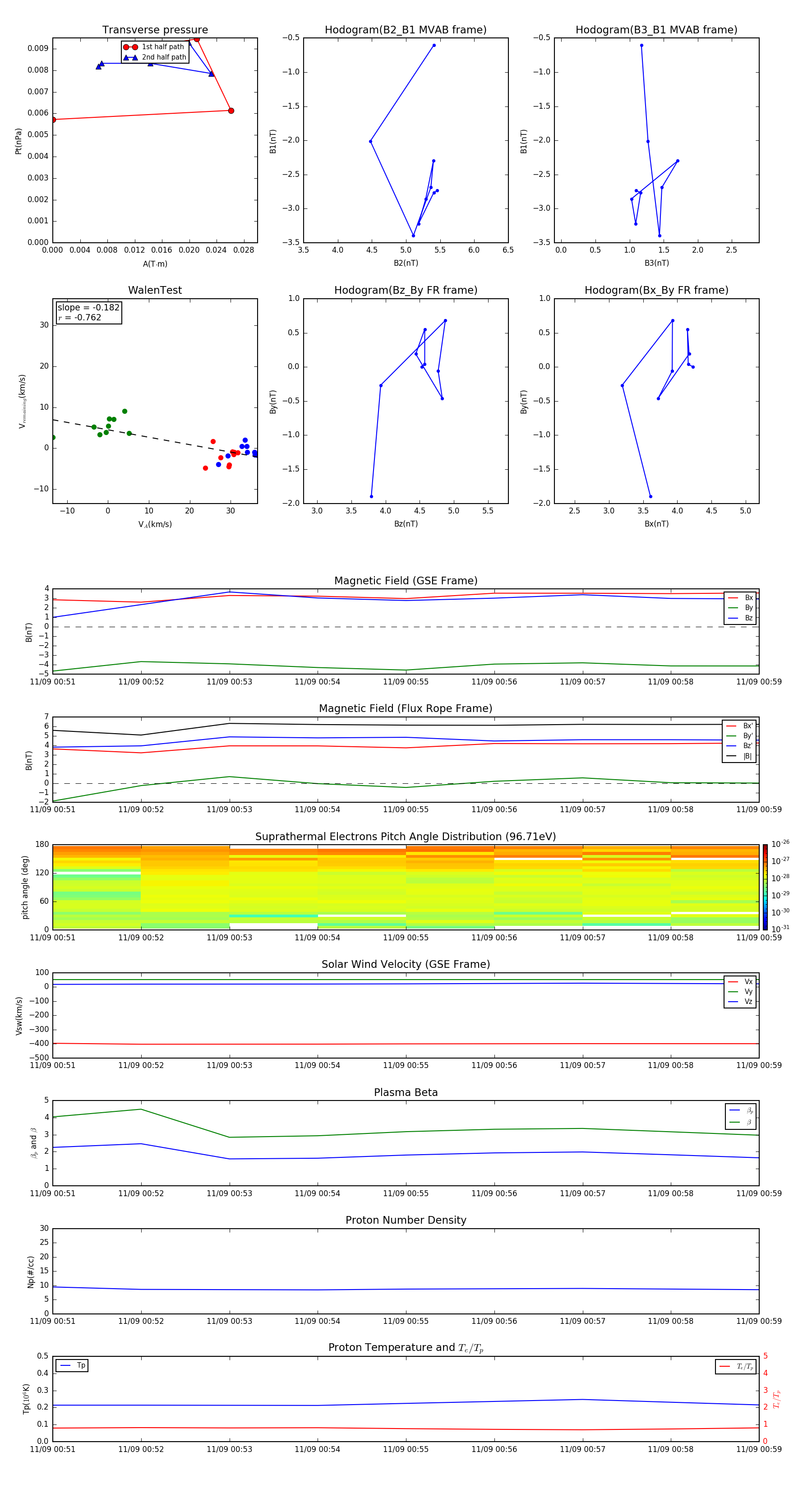Select the |B| entry in Flux Rope legend
The height and width of the screenshot is (1489, 812).
[x=740, y=756]
